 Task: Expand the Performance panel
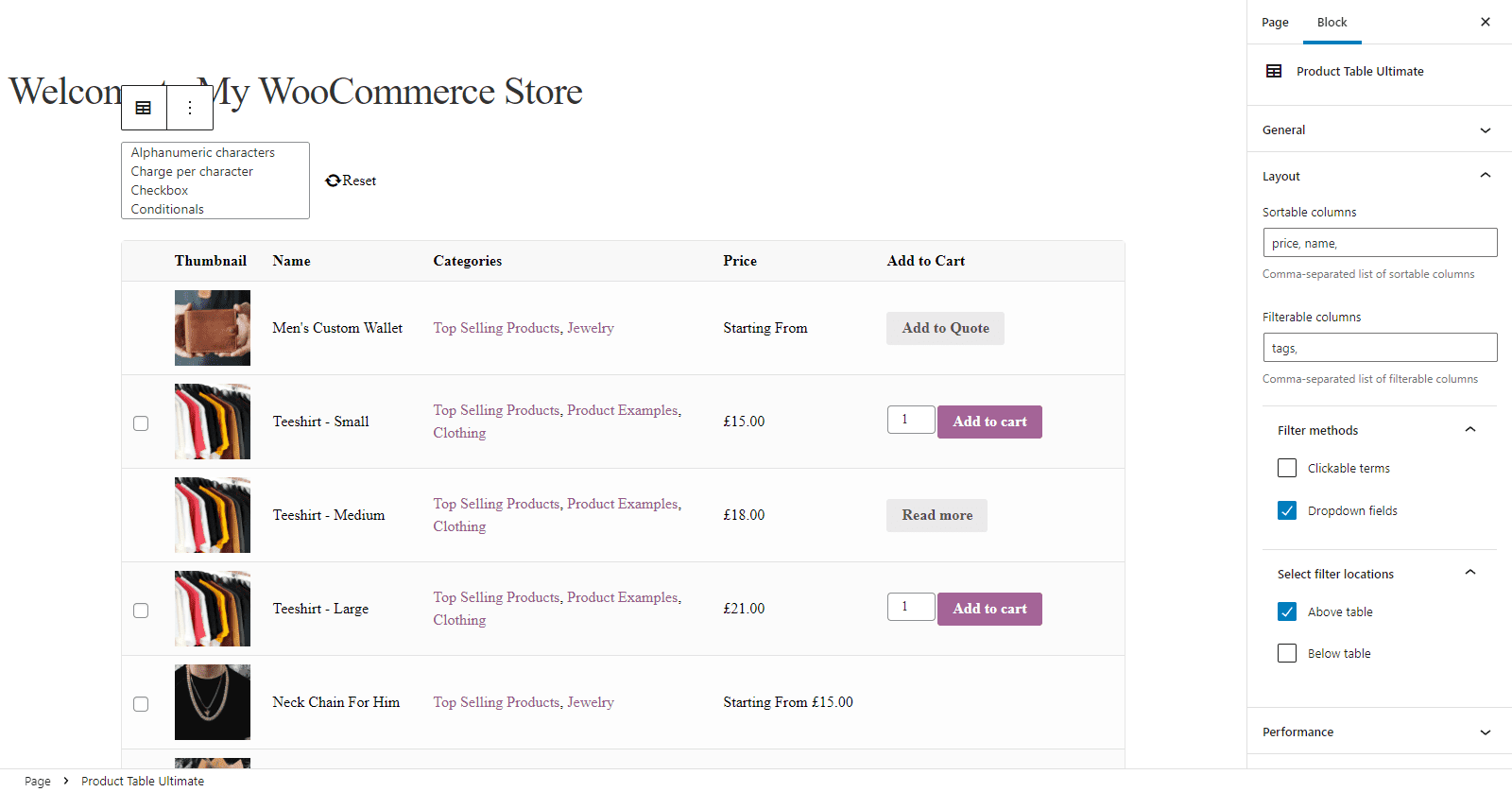pyautogui.click(x=1380, y=732)
